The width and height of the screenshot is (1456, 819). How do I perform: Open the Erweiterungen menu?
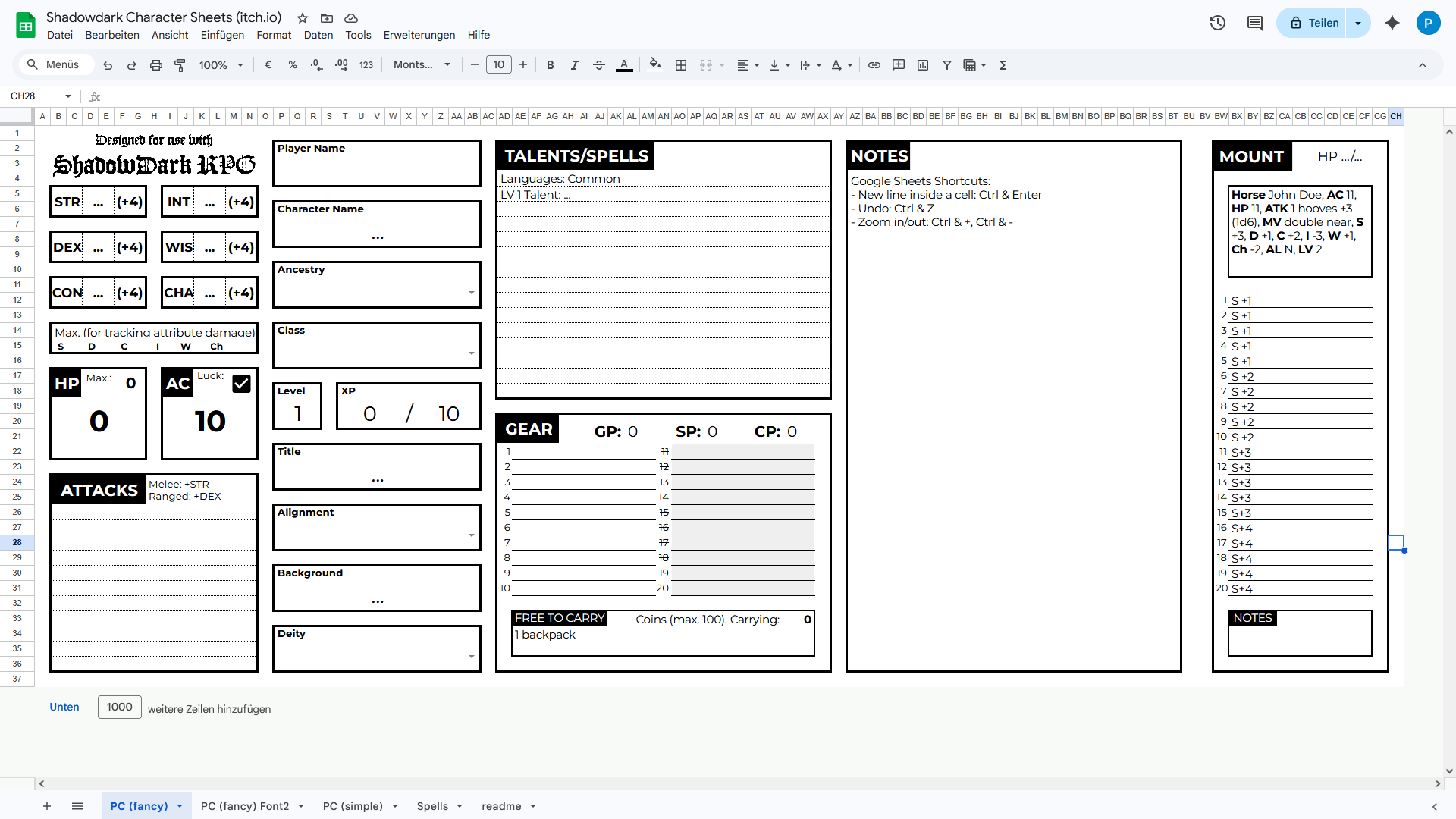(x=419, y=35)
